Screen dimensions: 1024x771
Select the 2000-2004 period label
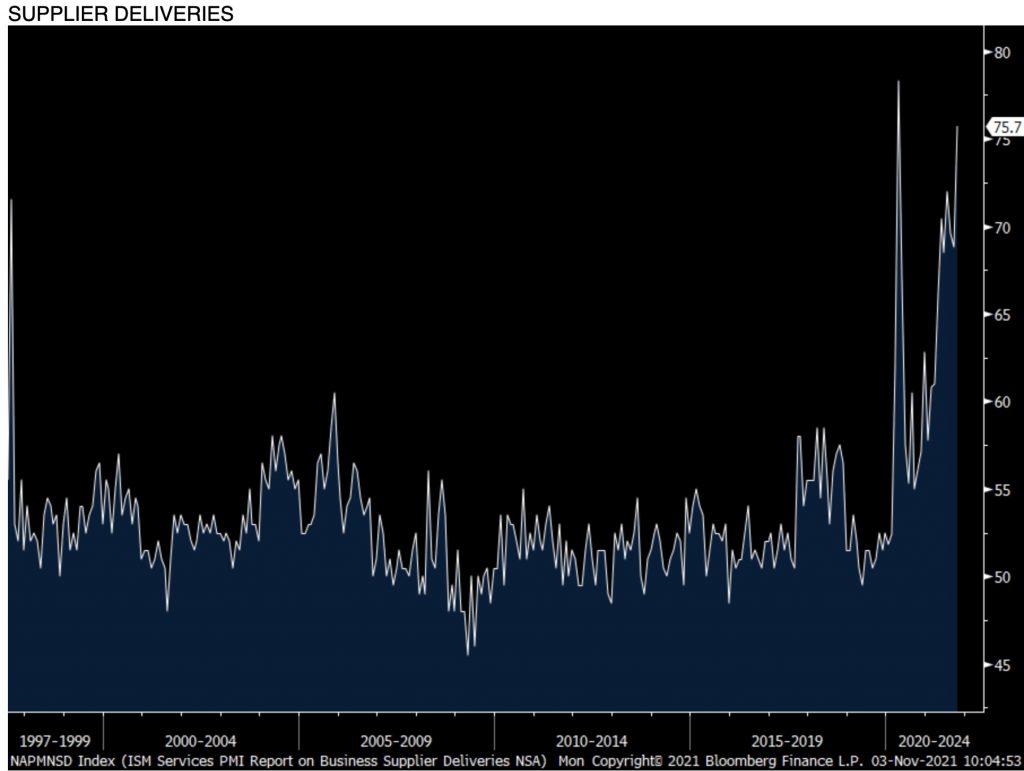coord(201,741)
